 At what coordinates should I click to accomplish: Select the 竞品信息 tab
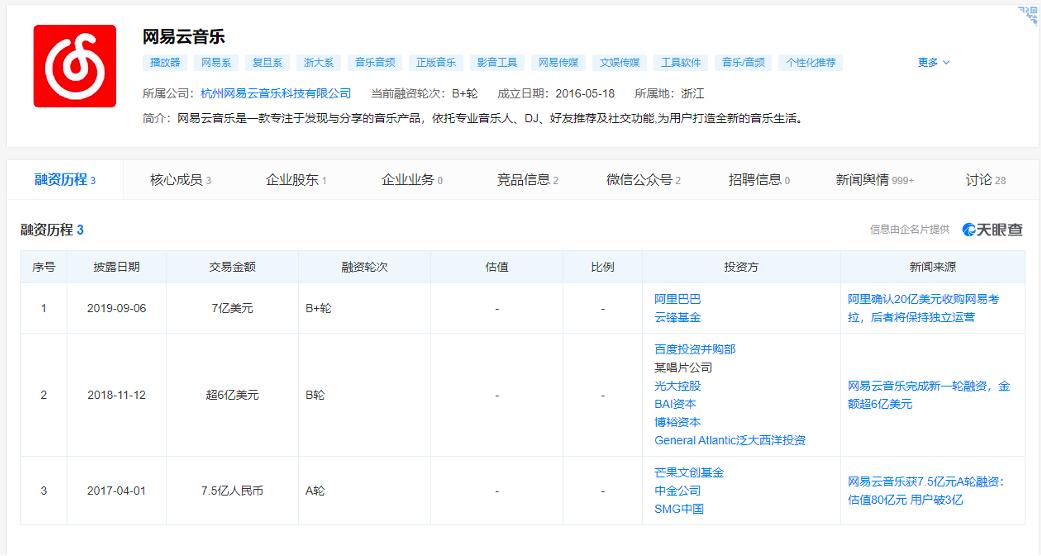[x=527, y=180]
